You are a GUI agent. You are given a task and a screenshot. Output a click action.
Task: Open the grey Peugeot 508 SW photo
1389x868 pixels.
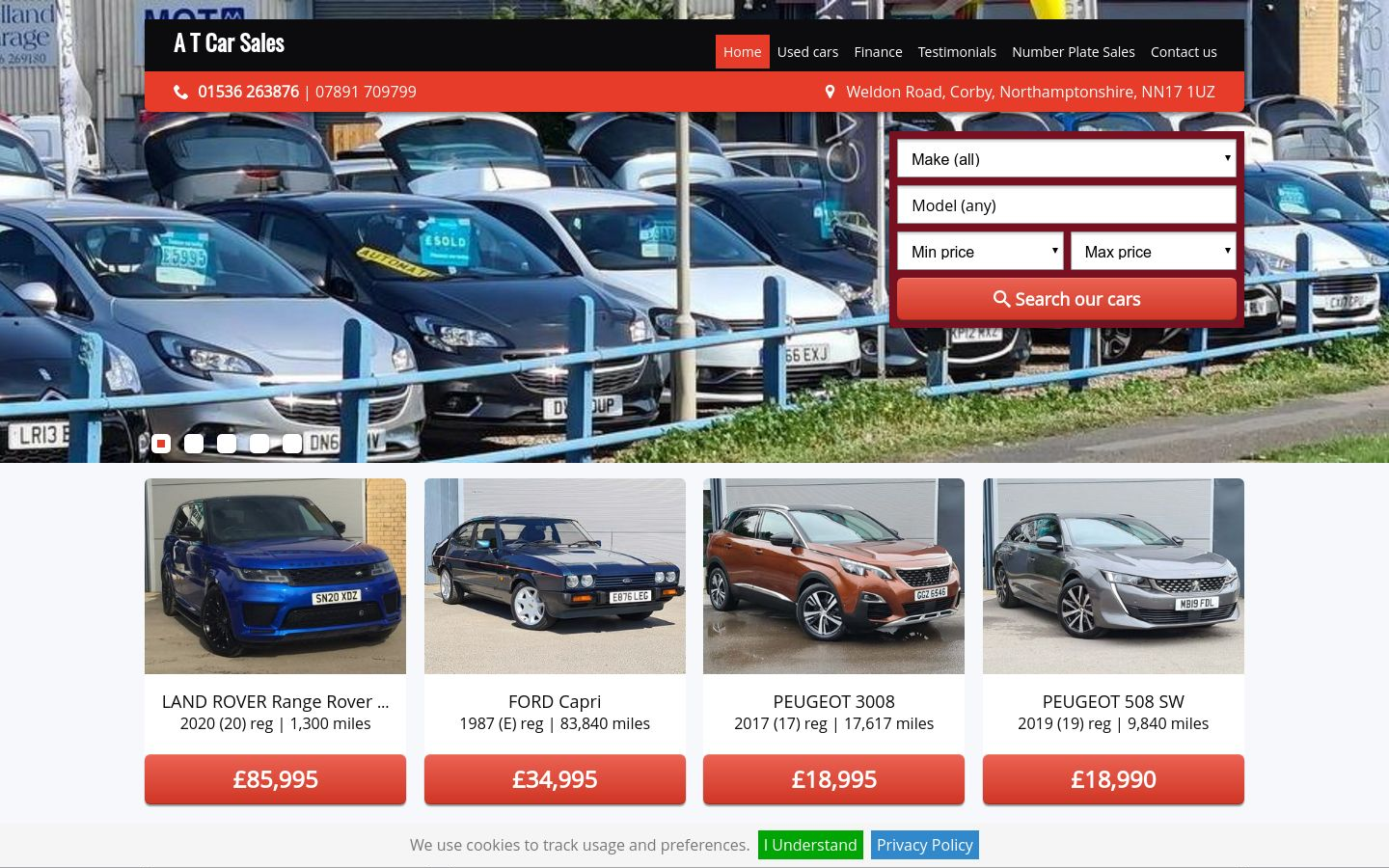pos(1113,576)
